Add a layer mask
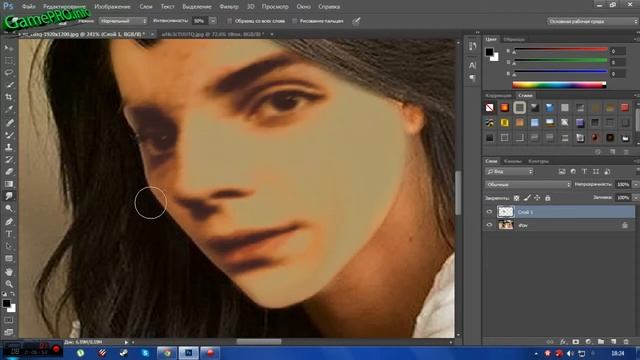The image size is (640, 360). pos(576,342)
